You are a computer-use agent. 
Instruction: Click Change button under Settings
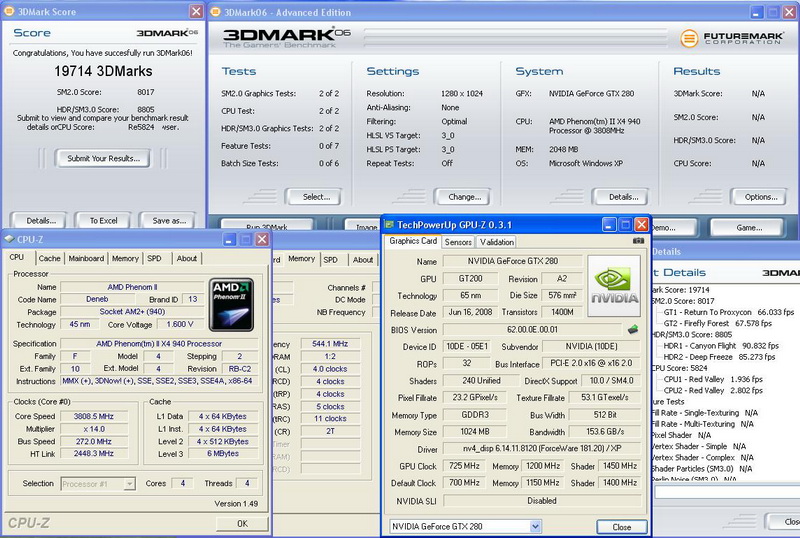[x=462, y=197]
